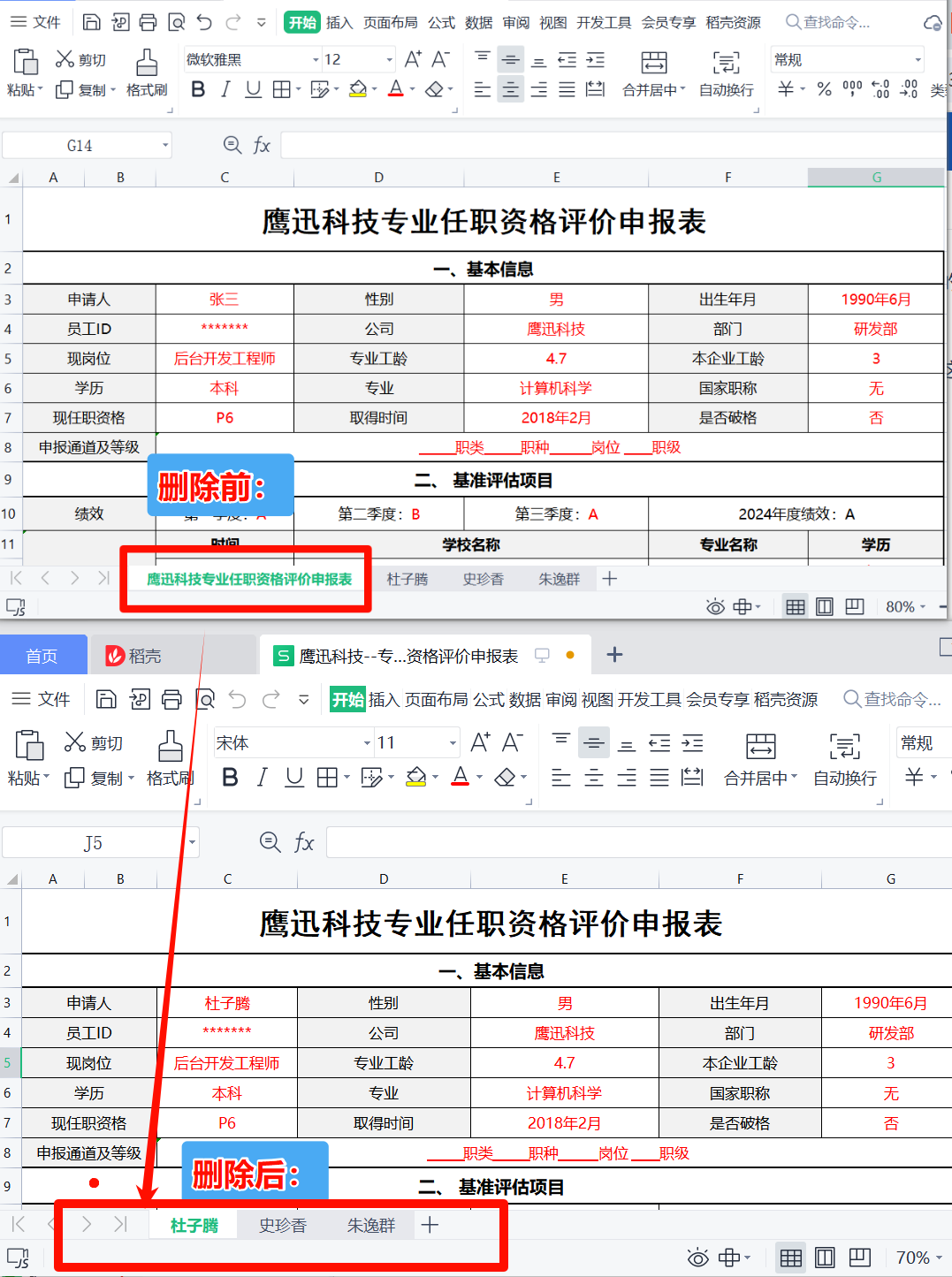
Task: Click the percent % style icon
Action: [822, 89]
